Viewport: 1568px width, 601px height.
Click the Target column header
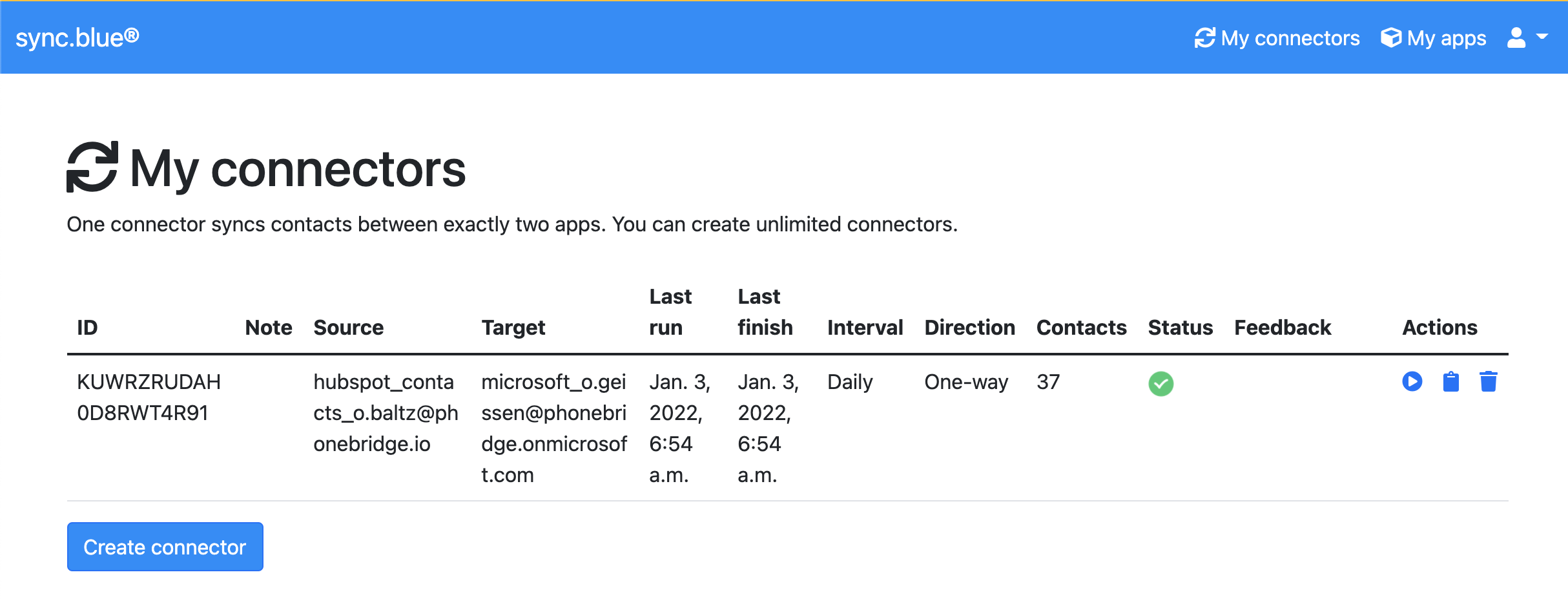tap(513, 328)
